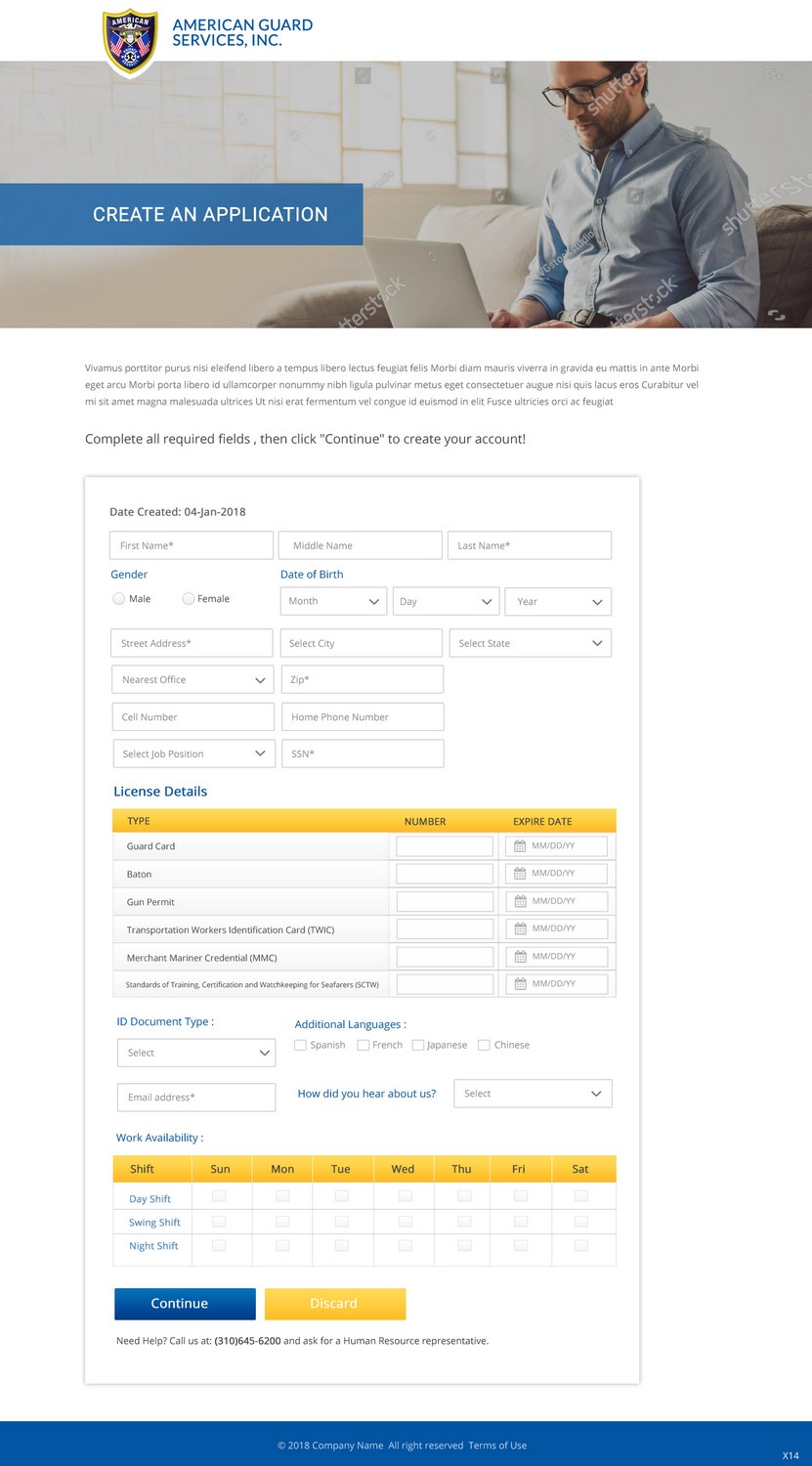Check the Spanish language checkbox
The image size is (812, 1466).
tap(301, 1045)
